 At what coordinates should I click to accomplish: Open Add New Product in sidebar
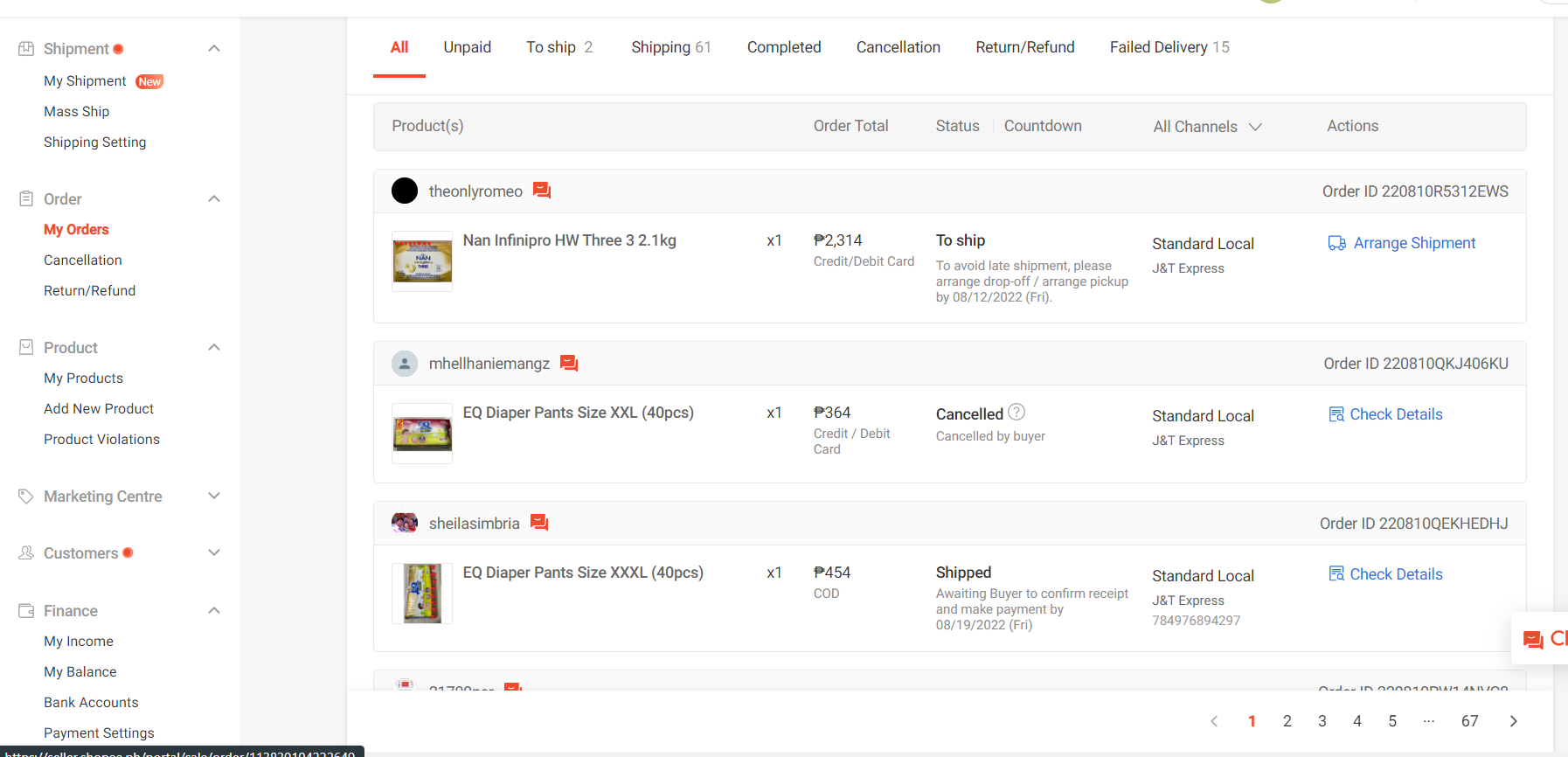click(99, 409)
